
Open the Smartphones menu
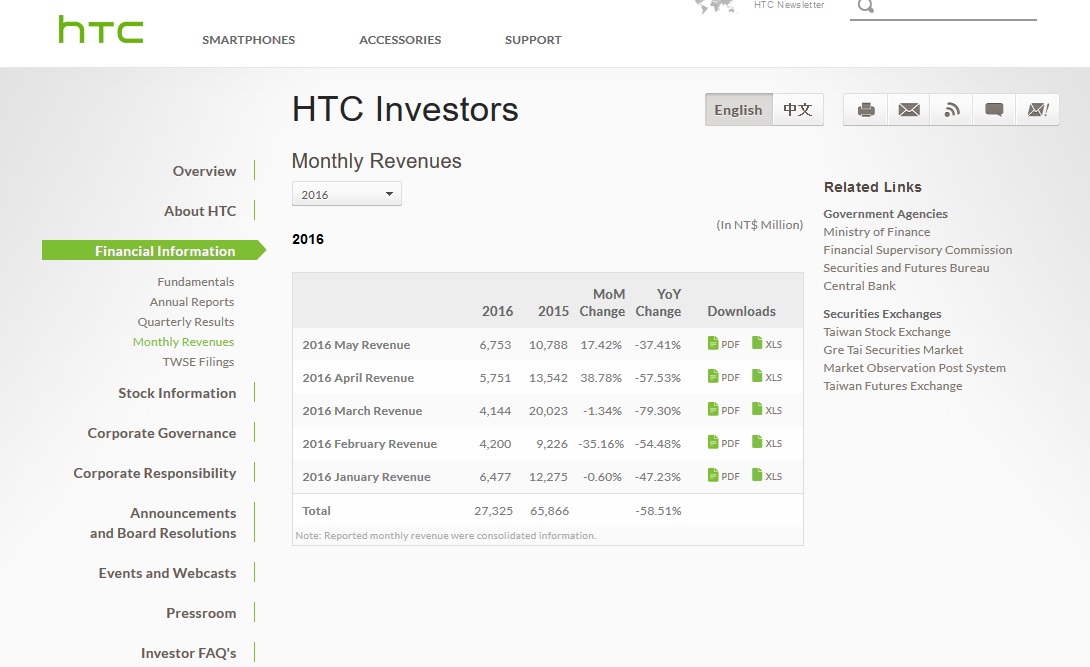pos(248,40)
